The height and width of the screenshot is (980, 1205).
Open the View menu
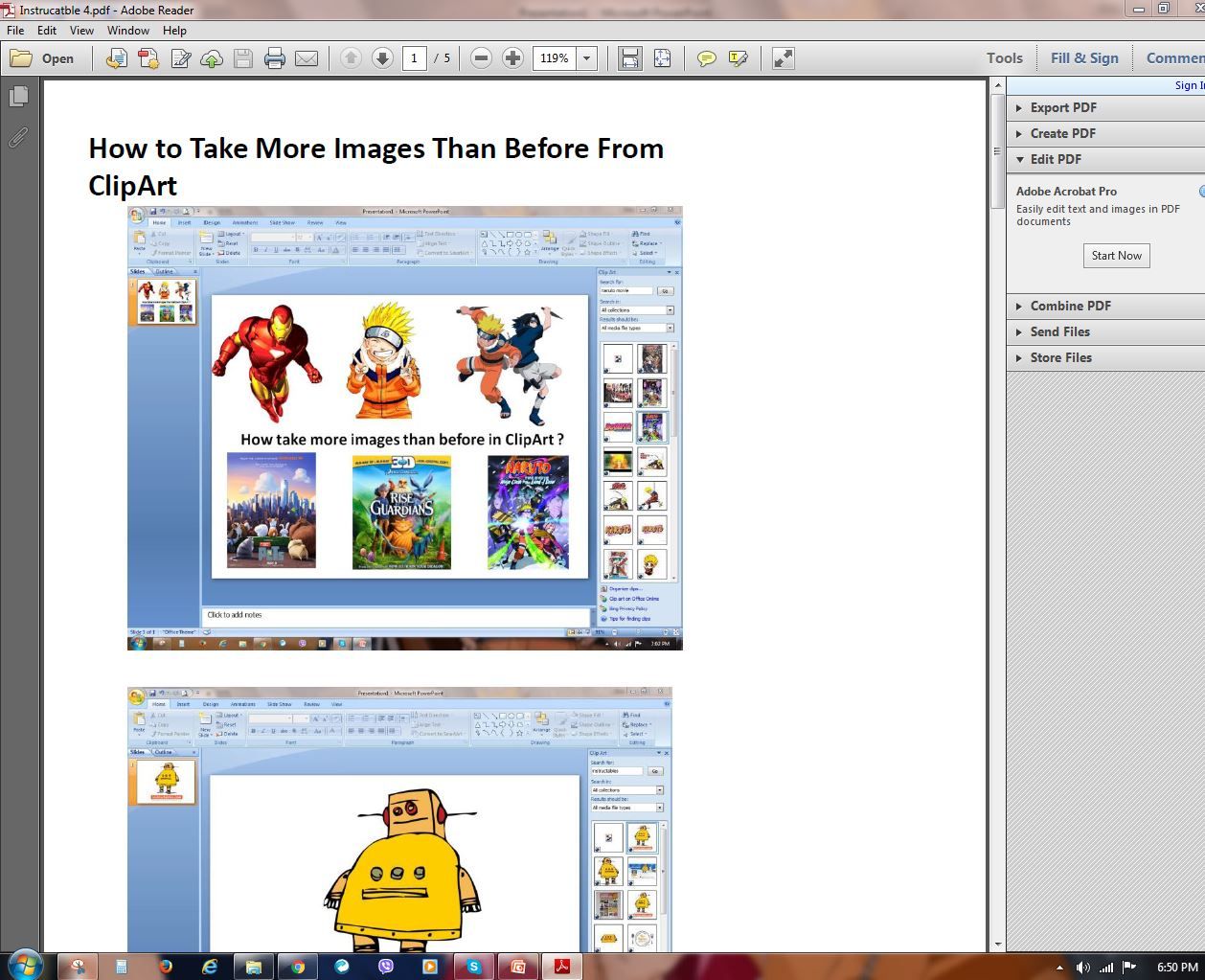(81, 31)
